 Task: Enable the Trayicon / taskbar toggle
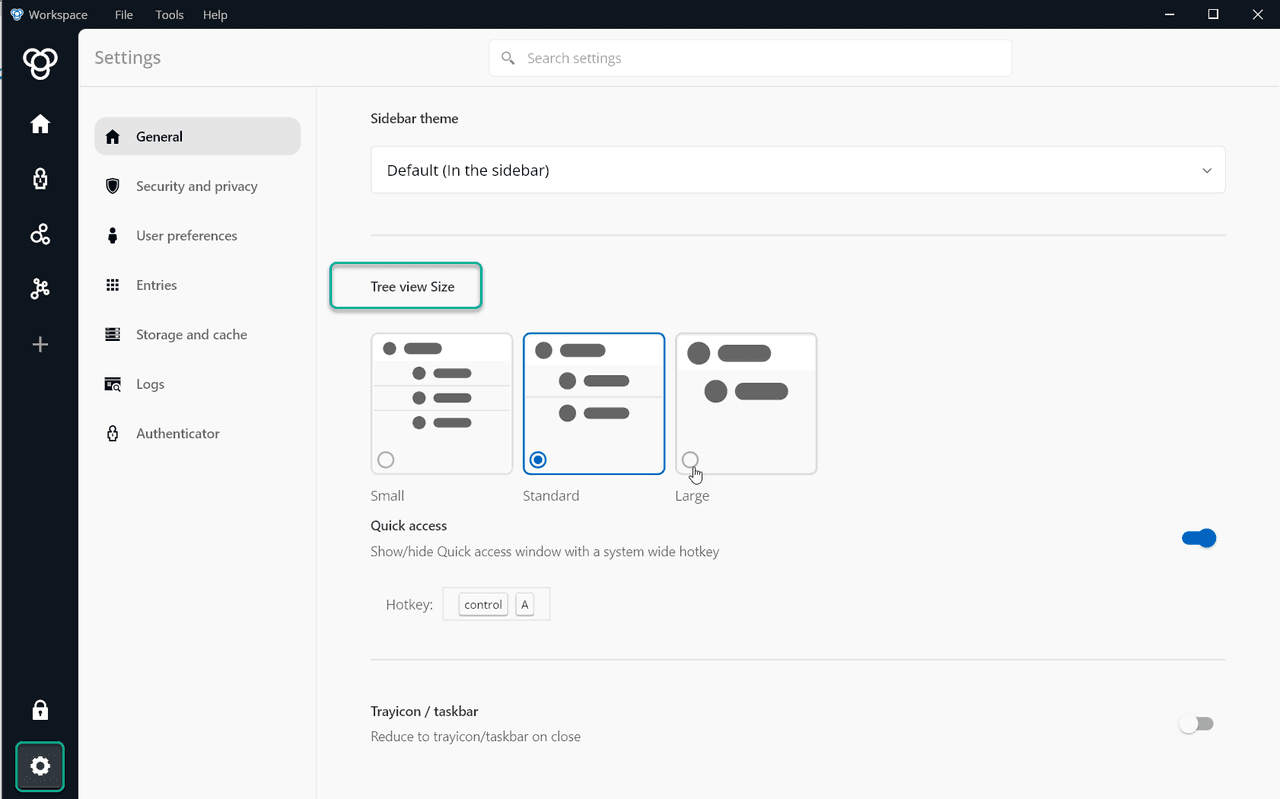click(x=1196, y=724)
